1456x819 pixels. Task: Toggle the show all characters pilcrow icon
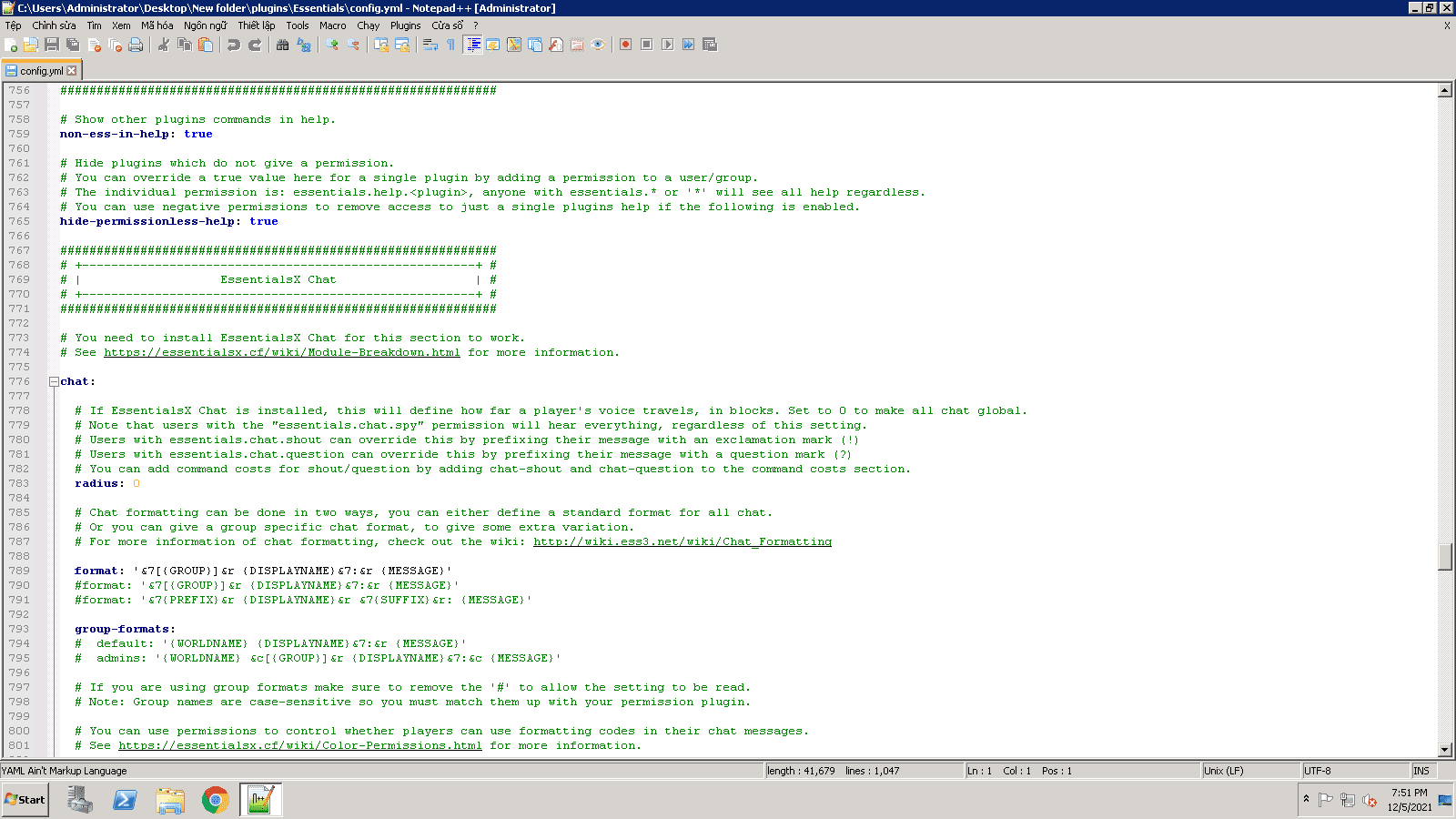[451, 45]
